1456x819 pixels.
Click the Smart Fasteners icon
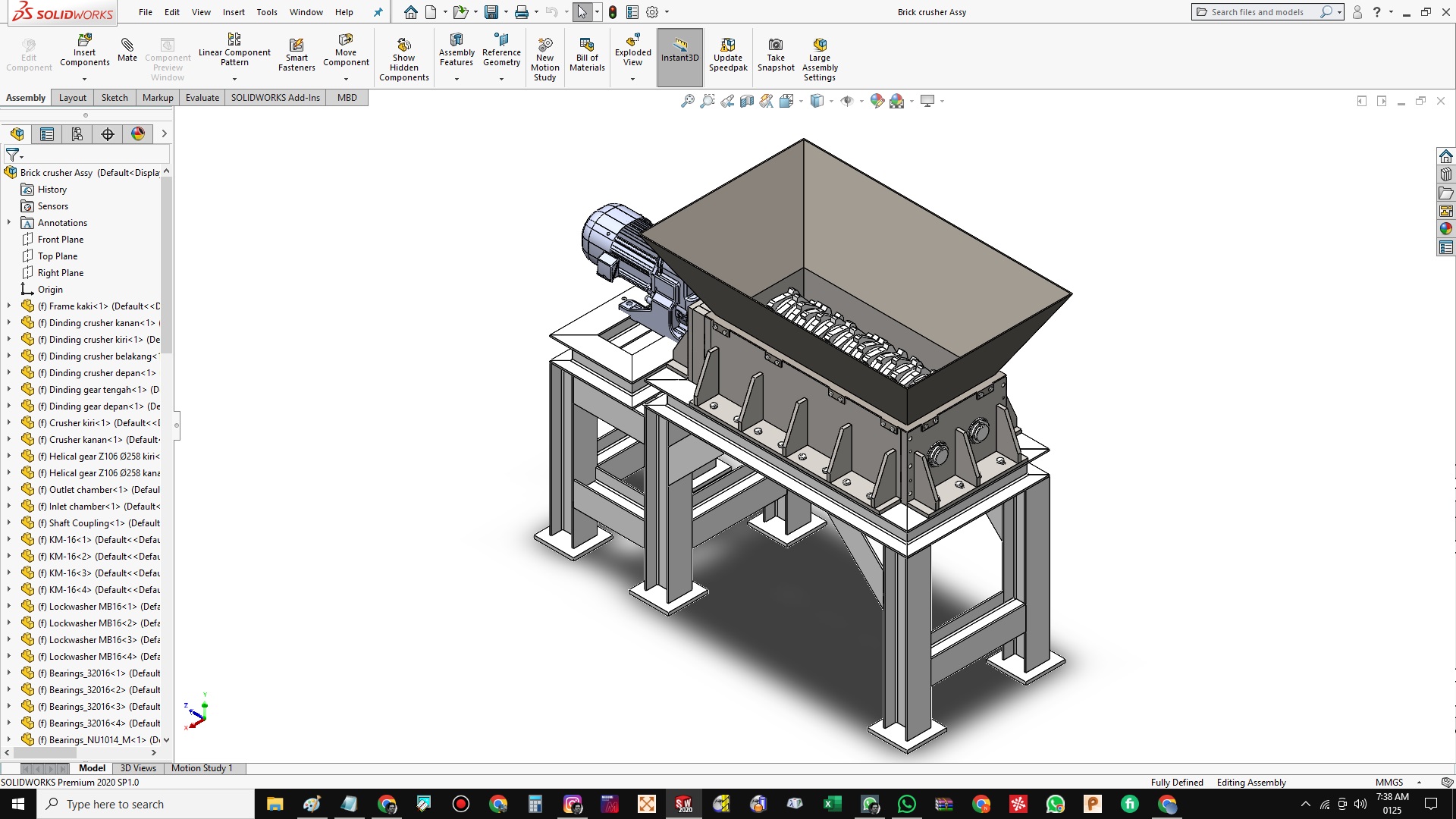297,45
